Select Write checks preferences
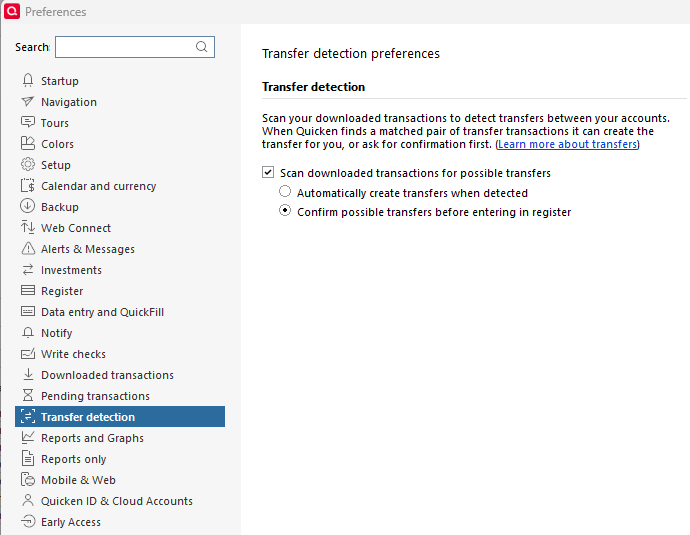 pos(73,354)
